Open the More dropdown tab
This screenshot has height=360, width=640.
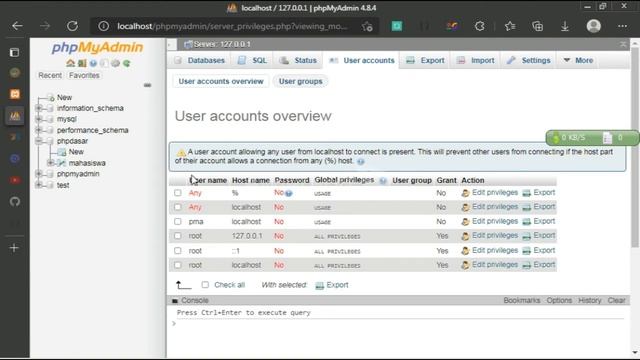[578, 60]
